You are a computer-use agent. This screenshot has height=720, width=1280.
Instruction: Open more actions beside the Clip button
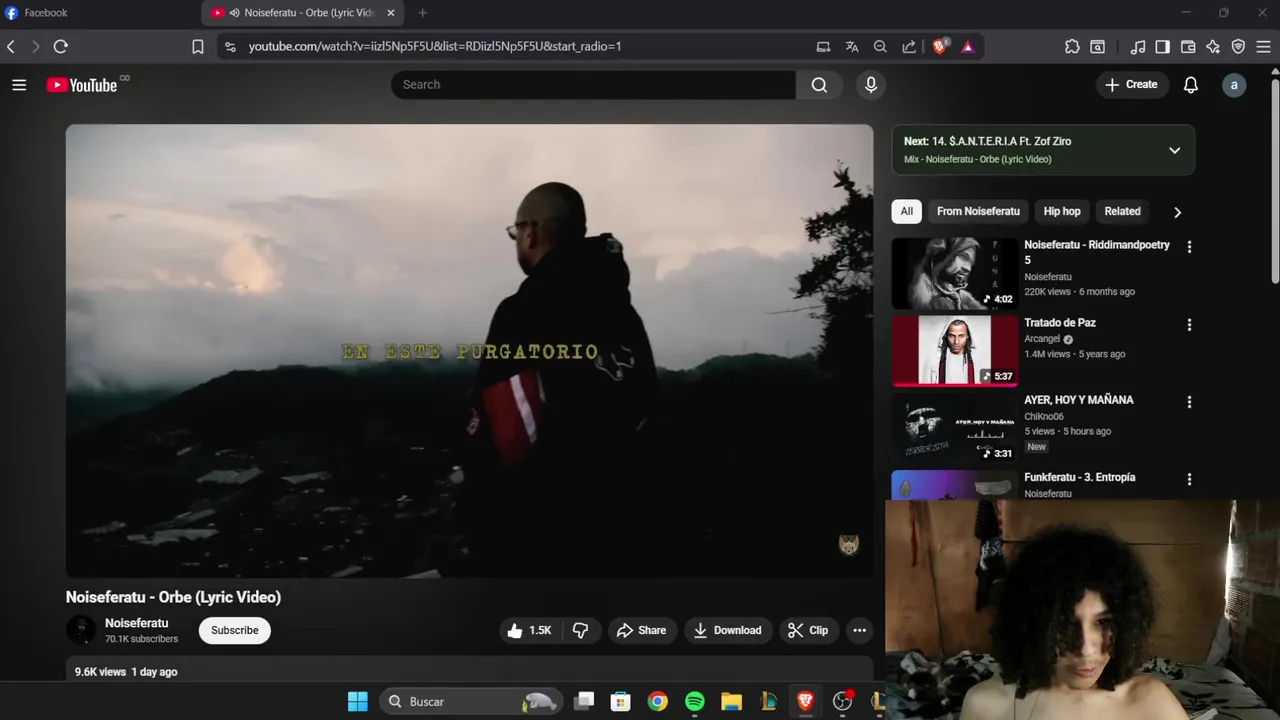pyautogui.click(x=859, y=630)
